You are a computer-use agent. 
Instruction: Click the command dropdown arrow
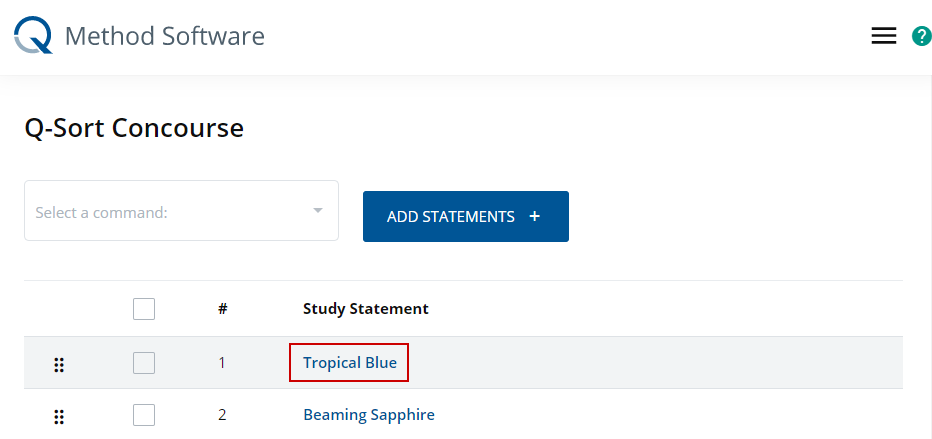pyautogui.click(x=317, y=211)
